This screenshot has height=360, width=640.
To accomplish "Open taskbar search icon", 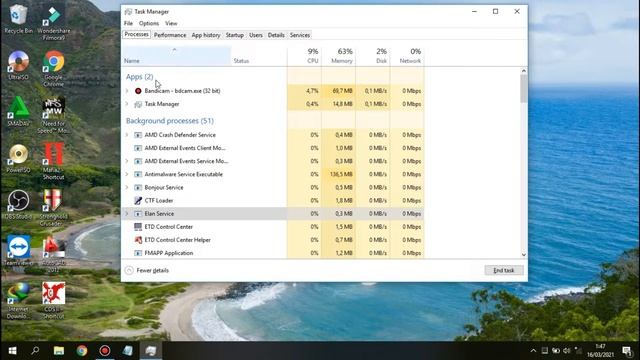I will point(35,351).
